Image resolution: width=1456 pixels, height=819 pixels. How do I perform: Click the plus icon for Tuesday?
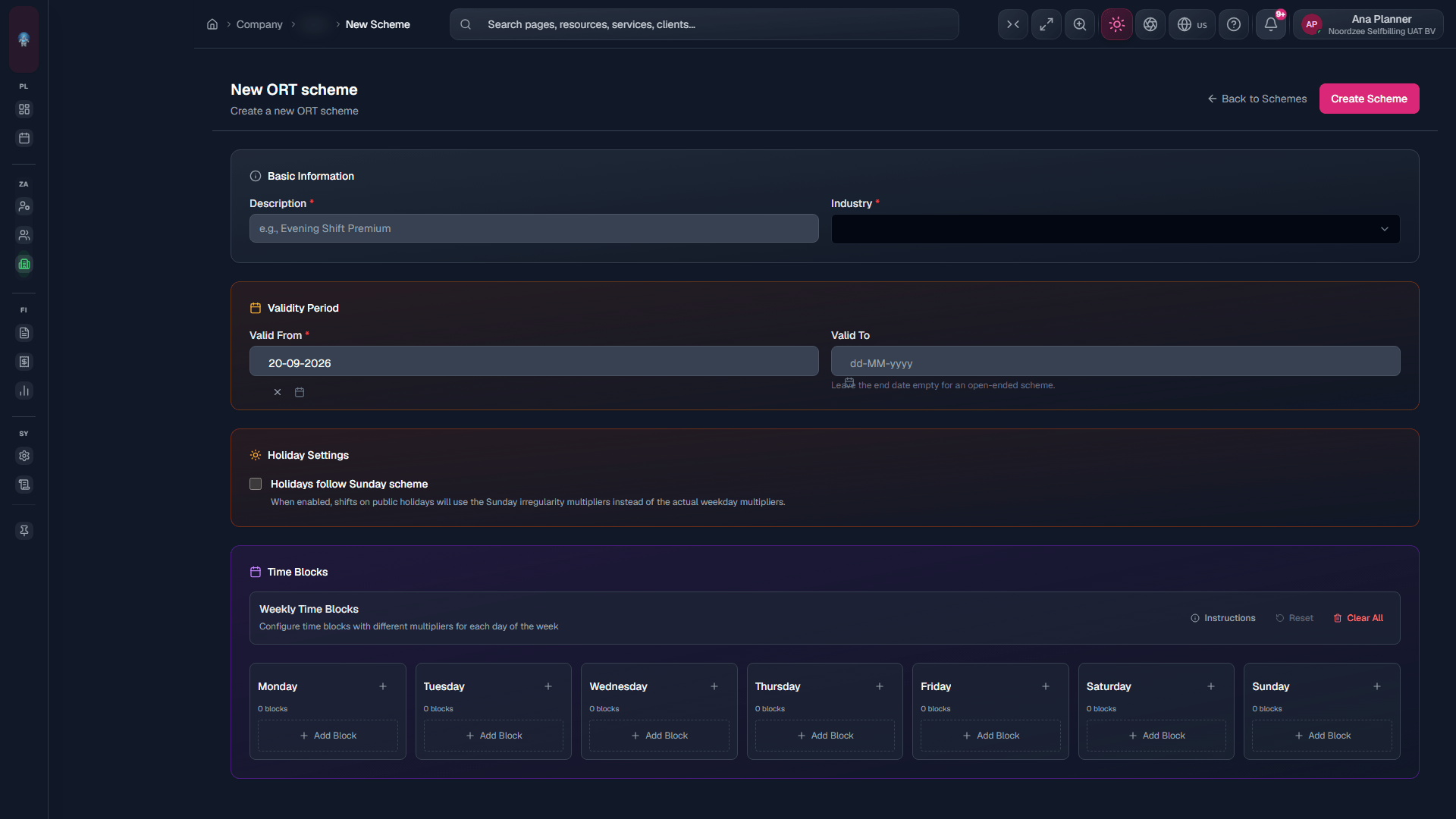[x=548, y=686]
